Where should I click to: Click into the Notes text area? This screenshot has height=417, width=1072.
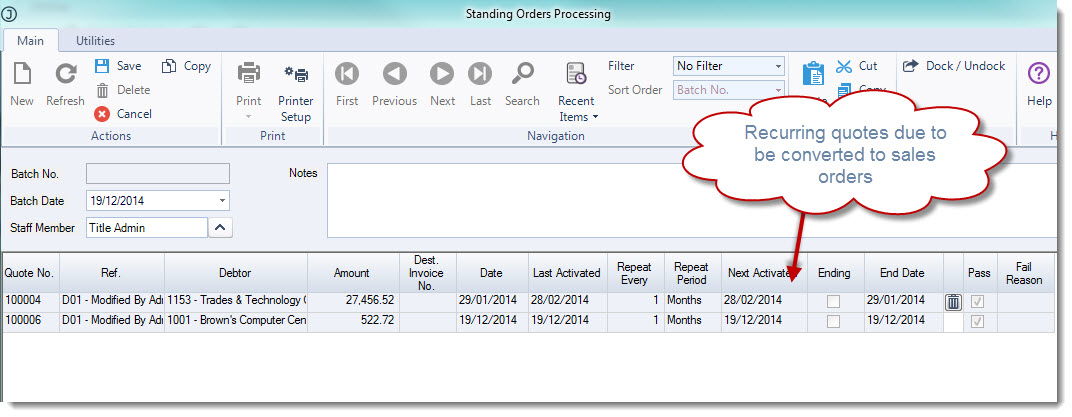click(692, 200)
